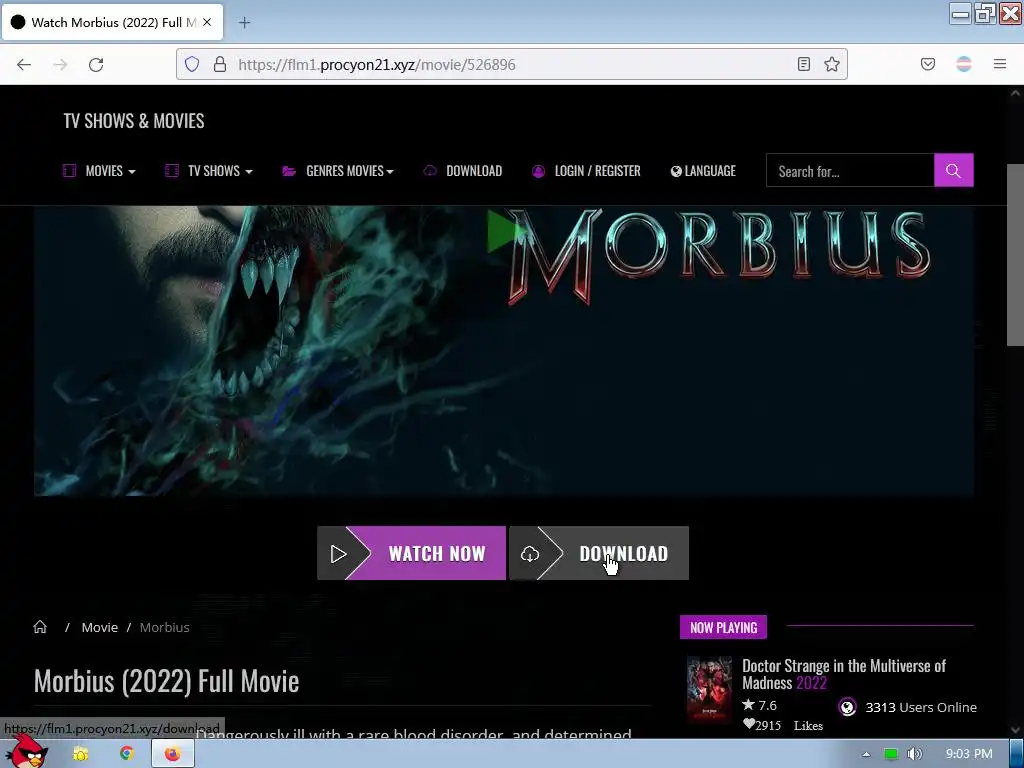1024x768 pixels.
Task: Click the page vertical scrollbar thumb
Action: (x=1015, y=255)
